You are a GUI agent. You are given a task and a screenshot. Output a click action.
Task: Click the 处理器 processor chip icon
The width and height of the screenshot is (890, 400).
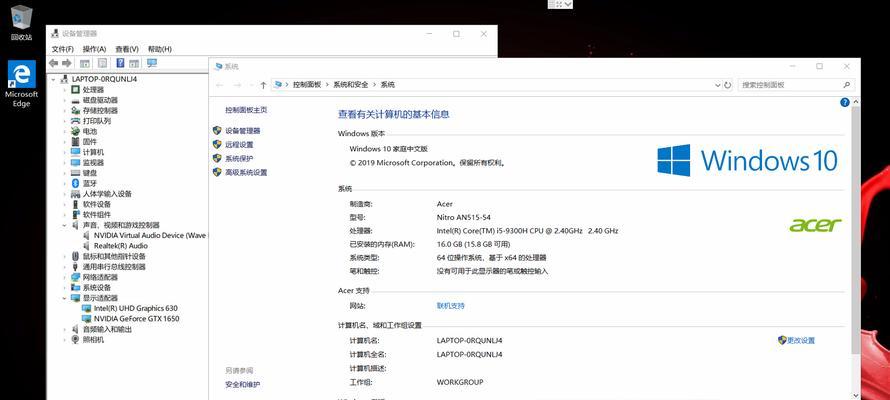click(x=75, y=90)
